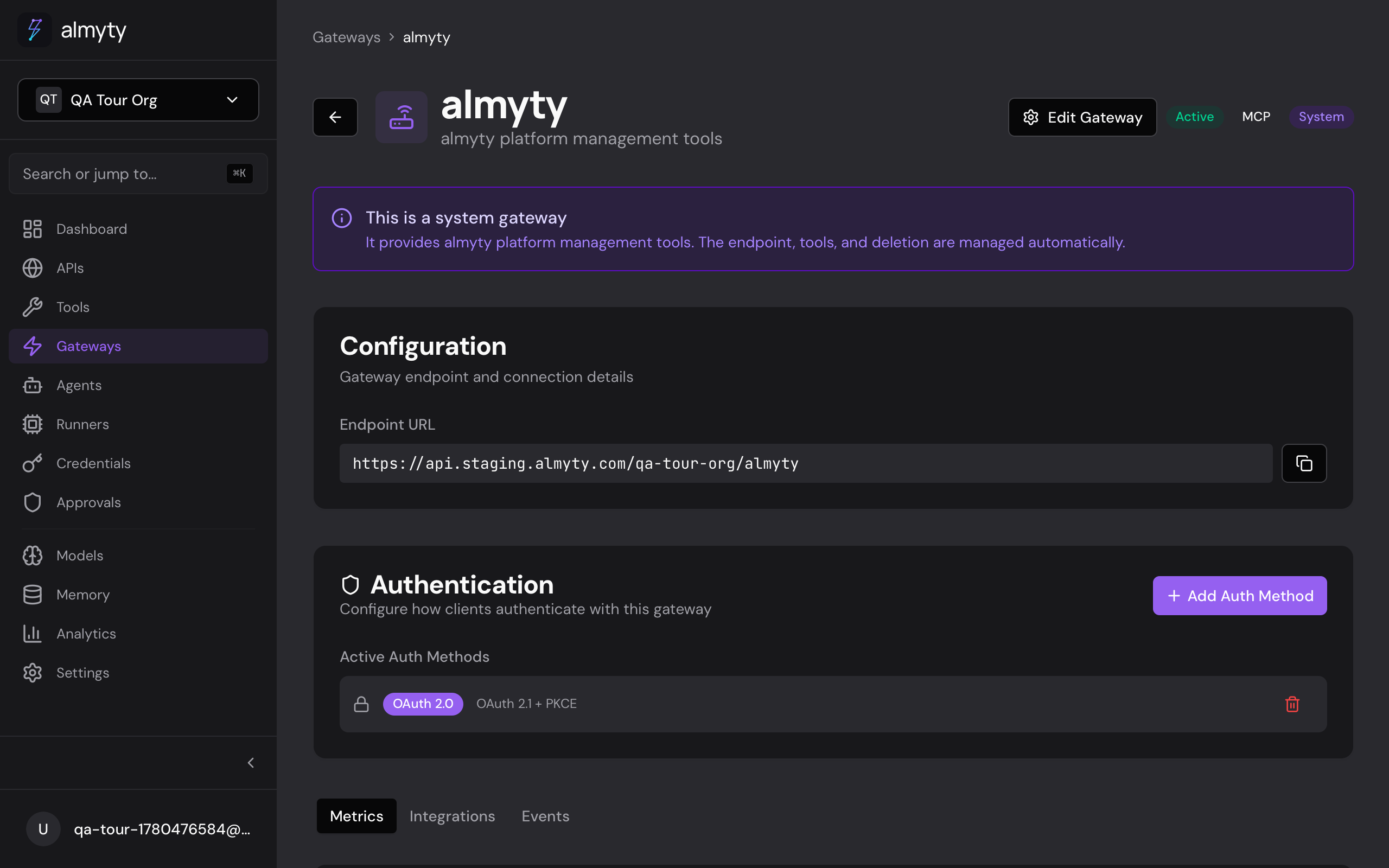Image resolution: width=1389 pixels, height=868 pixels.
Task: Click the gateway router icon
Action: coord(401,117)
